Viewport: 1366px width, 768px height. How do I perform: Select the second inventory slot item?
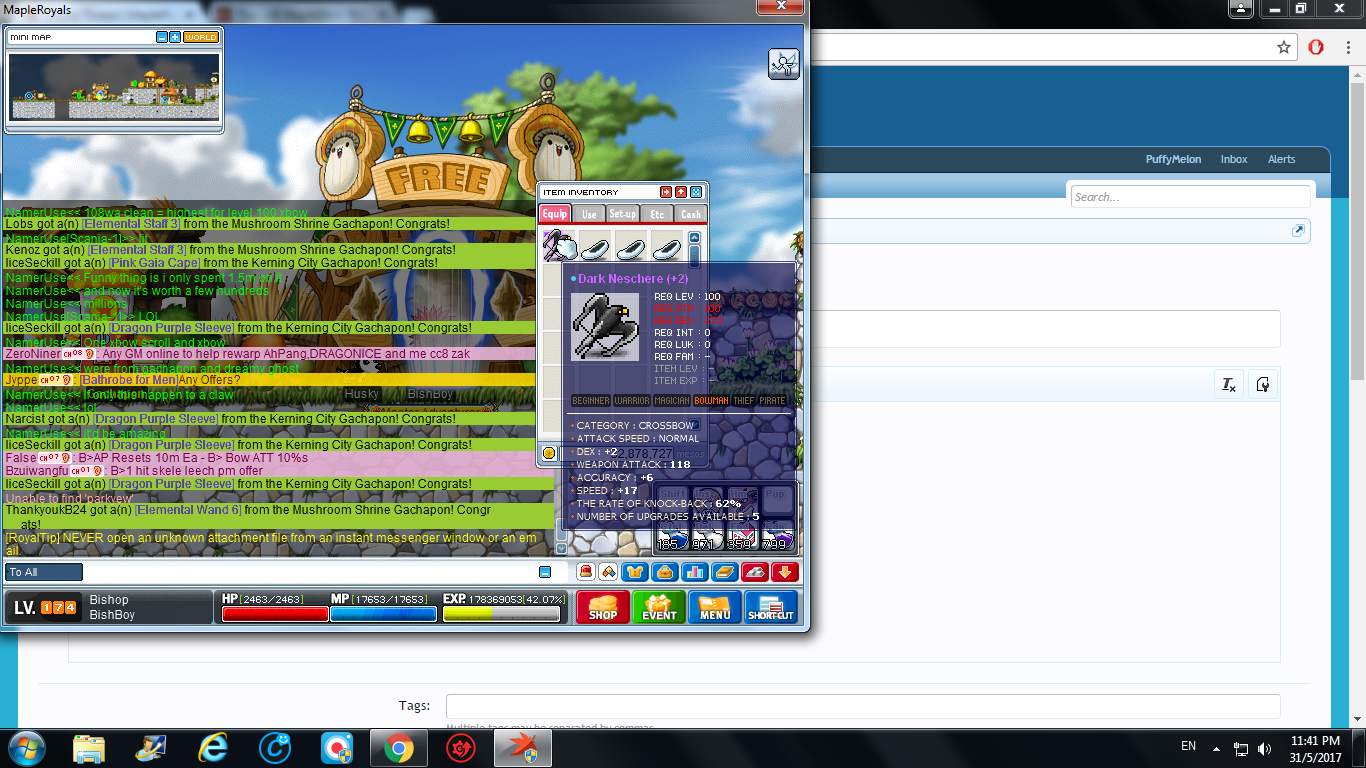pos(595,246)
